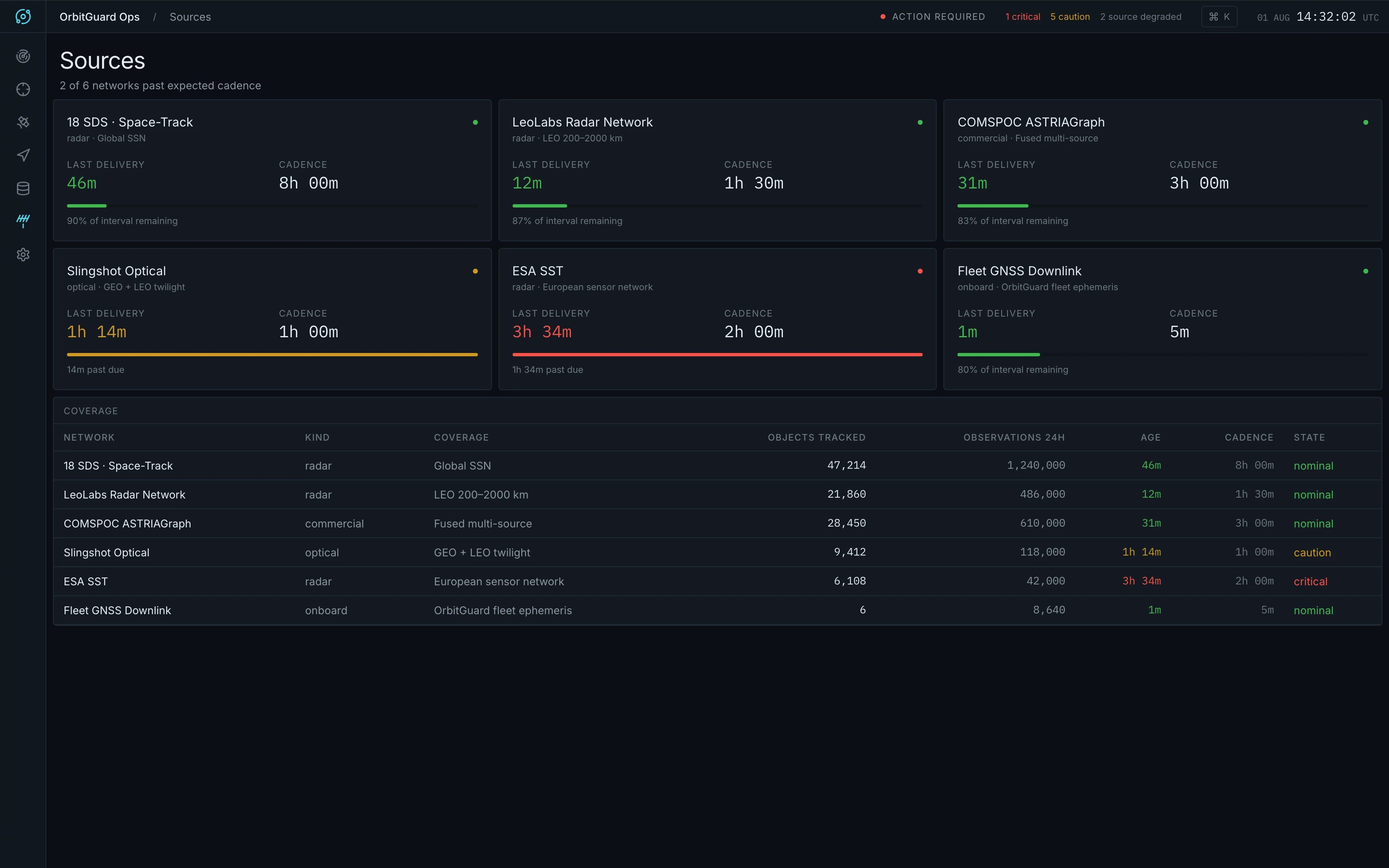
Task: Click the 'European sensor network' coverage cell
Action: coord(499,582)
